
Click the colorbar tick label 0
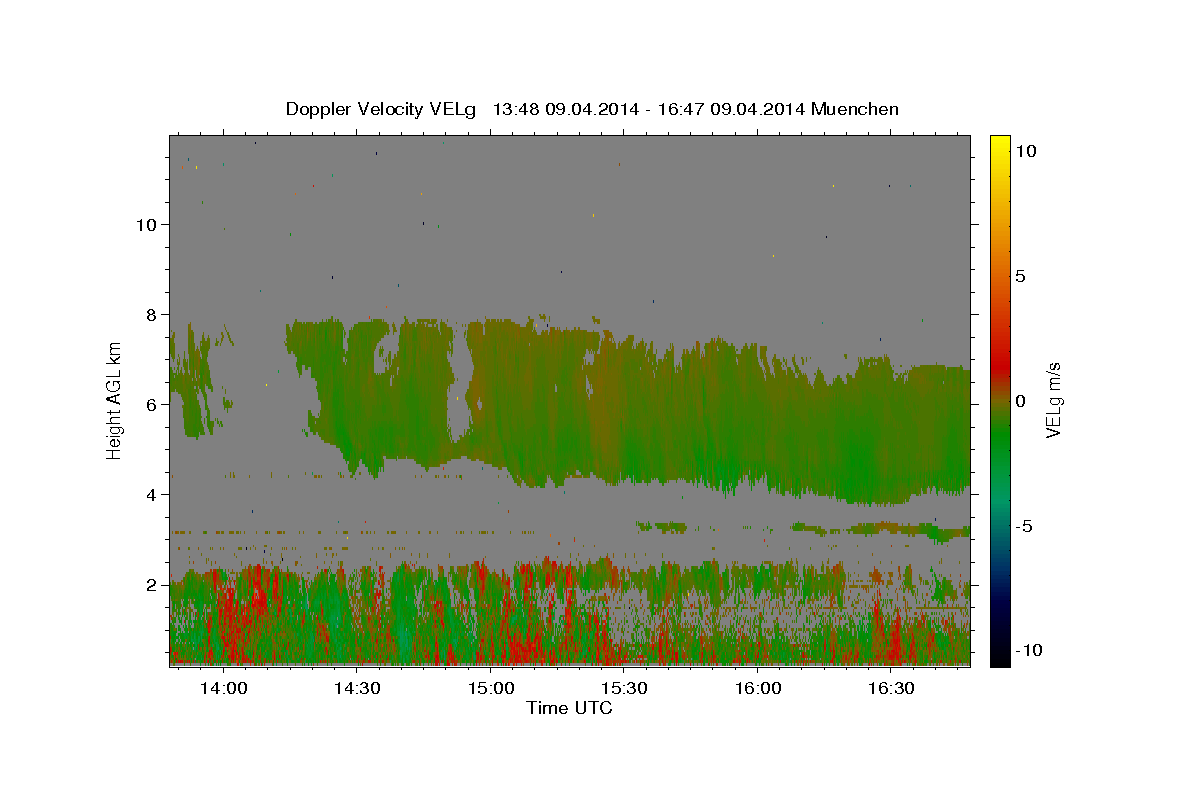coord(1020,401)
